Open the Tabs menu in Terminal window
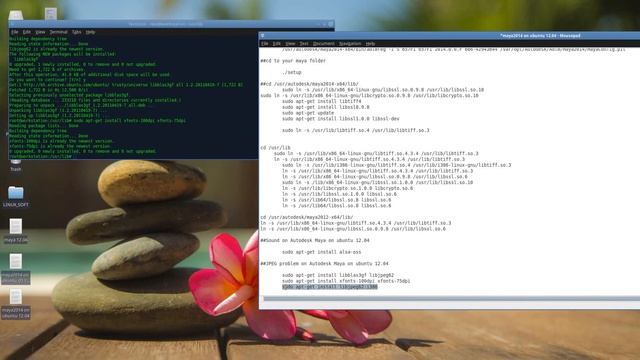 [x=76, y=32]
